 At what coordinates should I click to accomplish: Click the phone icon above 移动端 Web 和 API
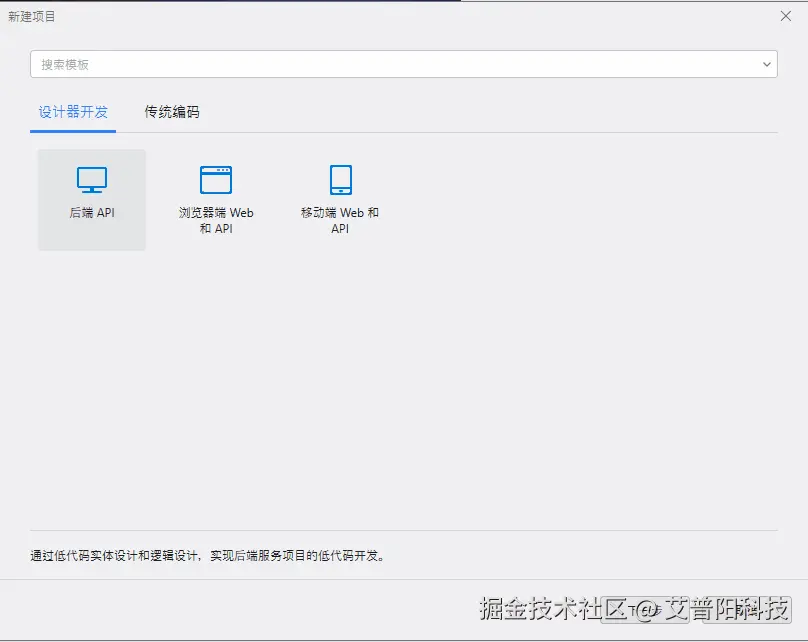(339, 178)
